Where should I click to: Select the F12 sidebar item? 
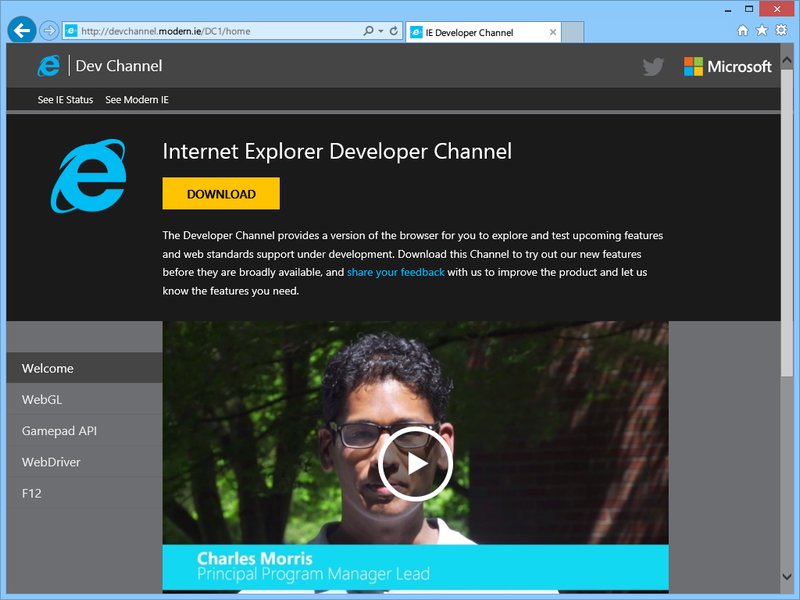84,493
